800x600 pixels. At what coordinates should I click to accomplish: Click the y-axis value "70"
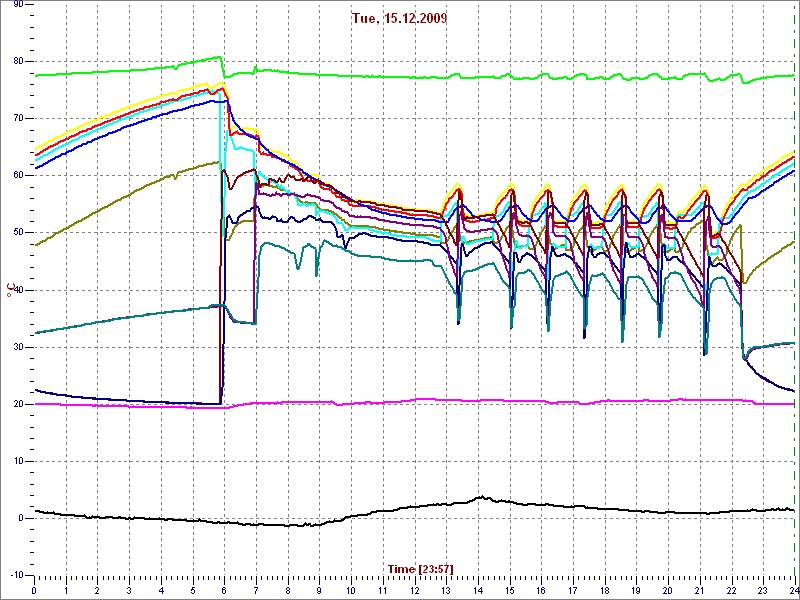click(18, 118)
